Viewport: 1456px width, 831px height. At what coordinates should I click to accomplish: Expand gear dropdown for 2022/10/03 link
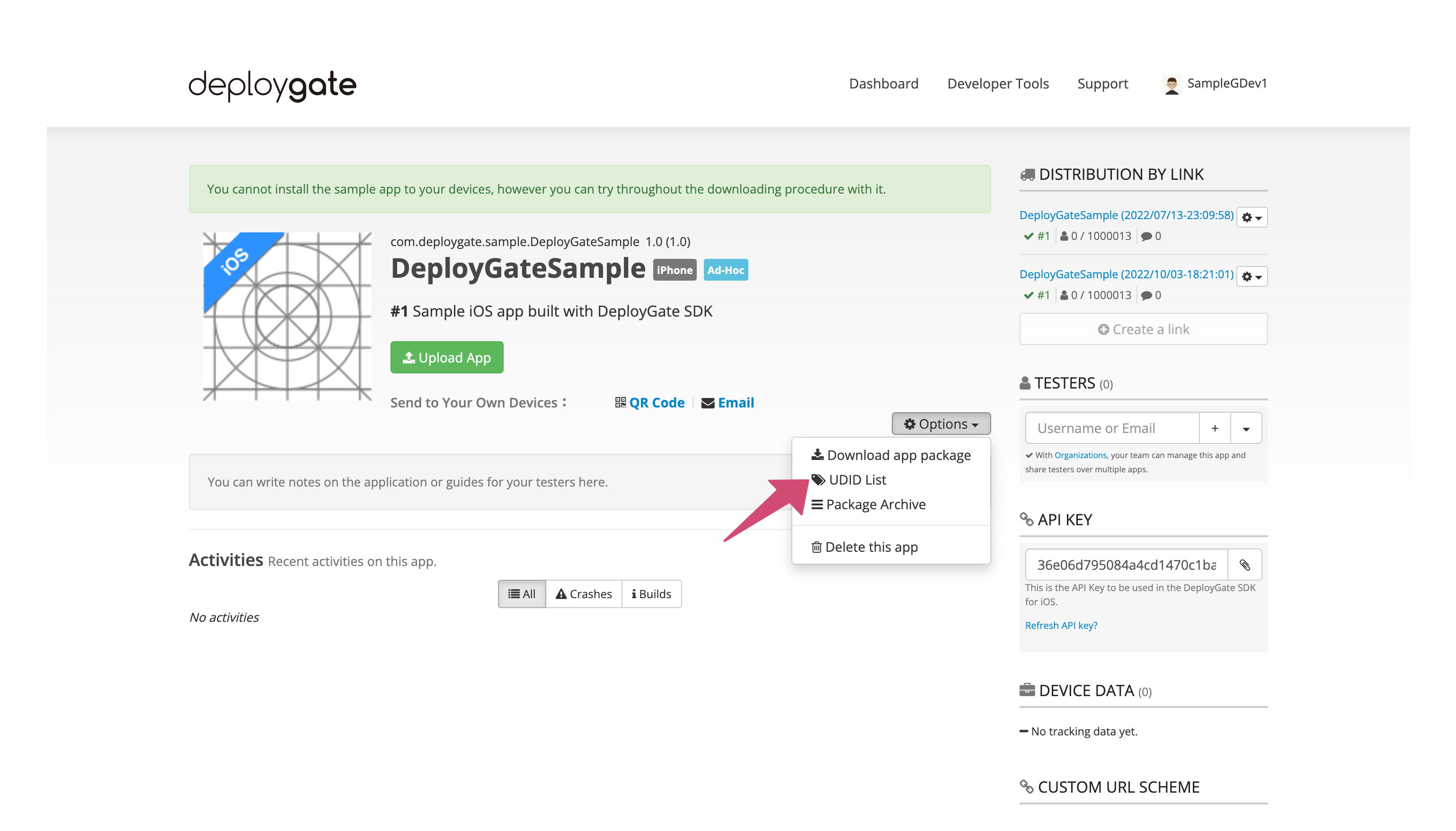tap(1252, 277)
